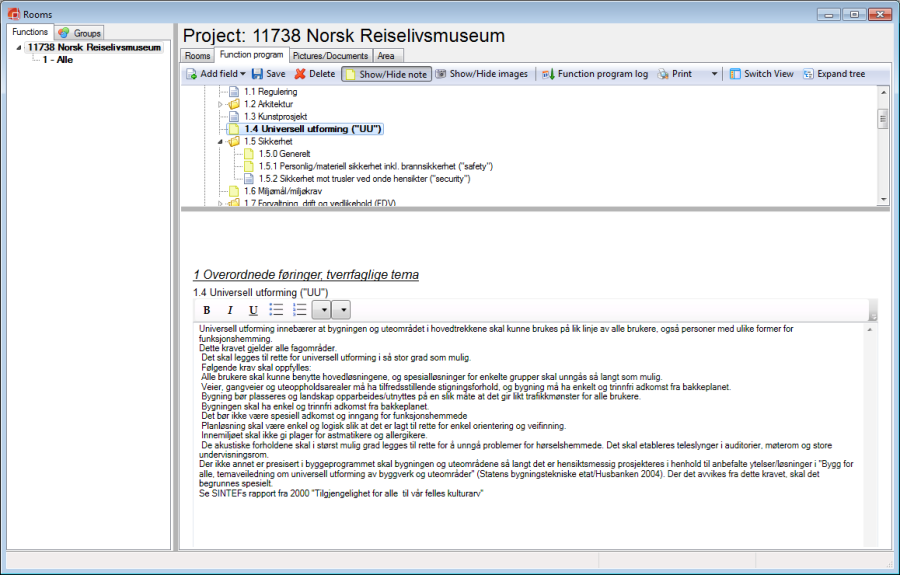The height and width of the screenshot is (575, 900).
Task: Select 1.2 Arkitektur in the tree
Action: click(x=268, y=104)
